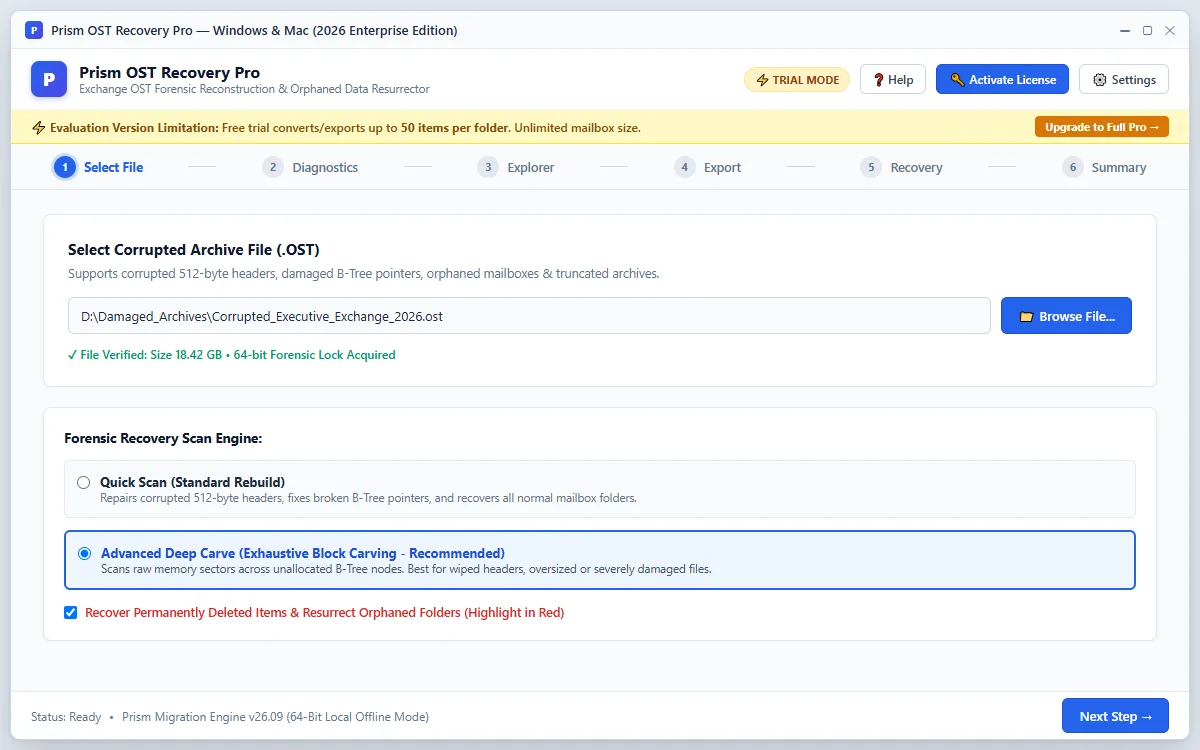The height and width of the screenshot is (750, 1200).
Task: Click the large Prism app logo in header
Action: (49, 79)
